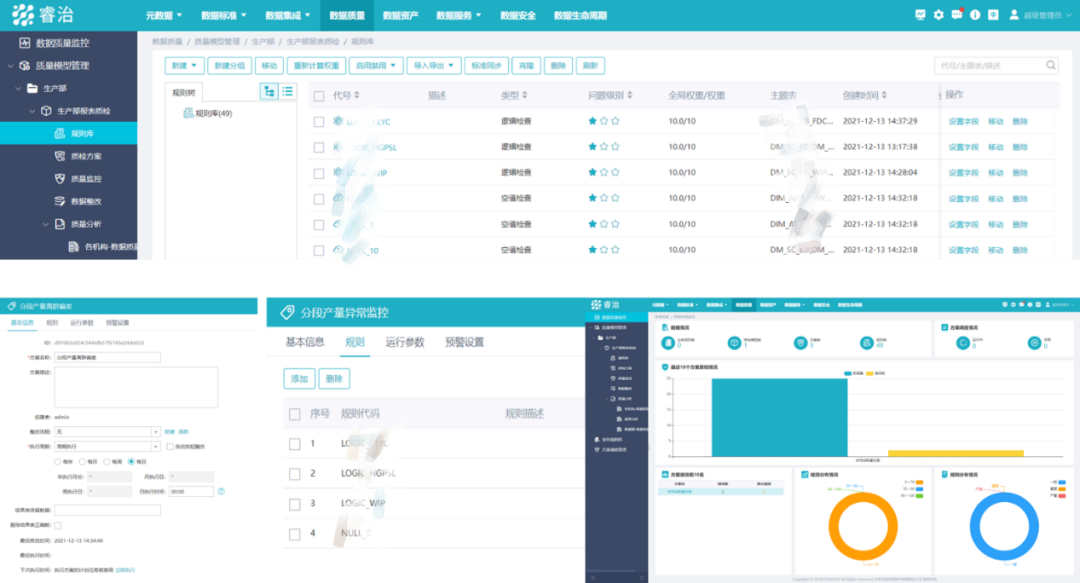The height and width of the screenshot is (583, 1080).
Task: Click the 添加 button
Action: coord(299,379)
